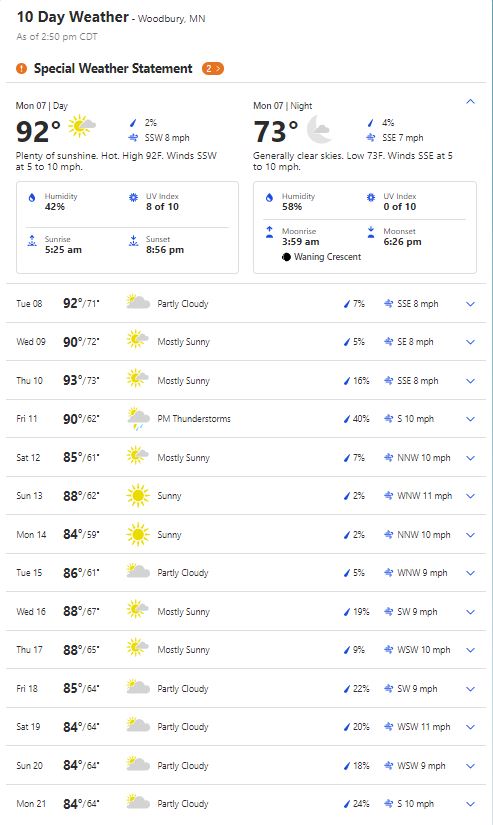The height and width of the screenshot is (825, 493).
Task: Click the mostly sunny icon next to 92°
Action: [x=82, y=126]
